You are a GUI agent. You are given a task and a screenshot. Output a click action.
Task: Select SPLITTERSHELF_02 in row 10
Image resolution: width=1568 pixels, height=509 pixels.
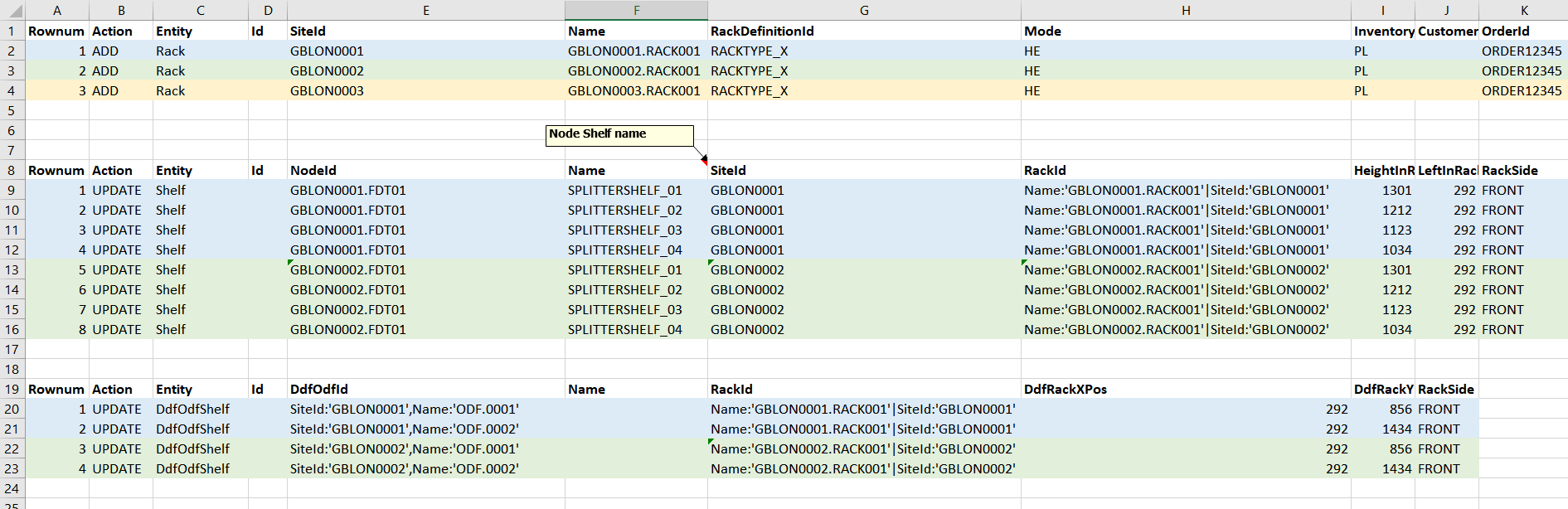pos(636,210)
